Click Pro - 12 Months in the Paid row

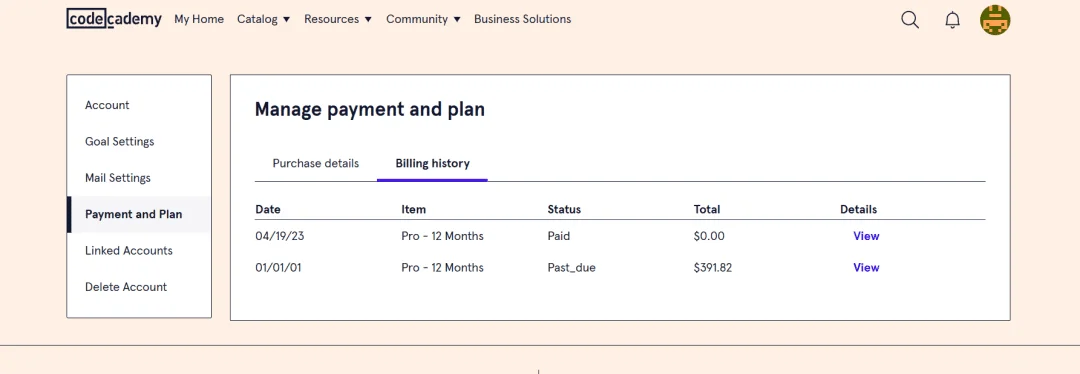coord(442,236)
